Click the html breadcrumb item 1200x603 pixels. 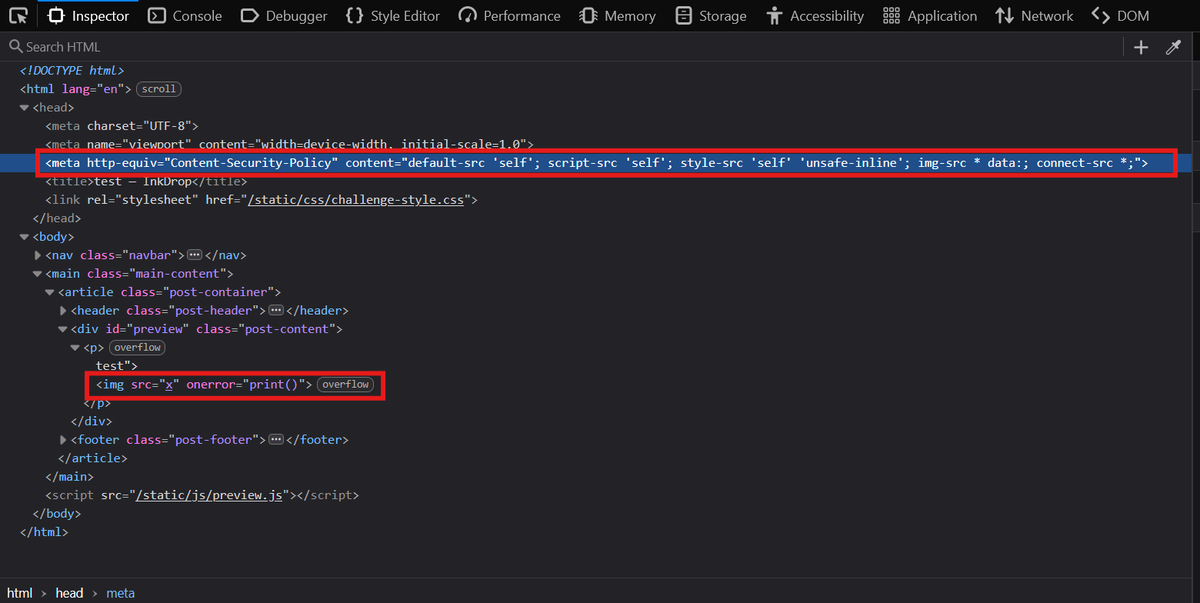20,593
